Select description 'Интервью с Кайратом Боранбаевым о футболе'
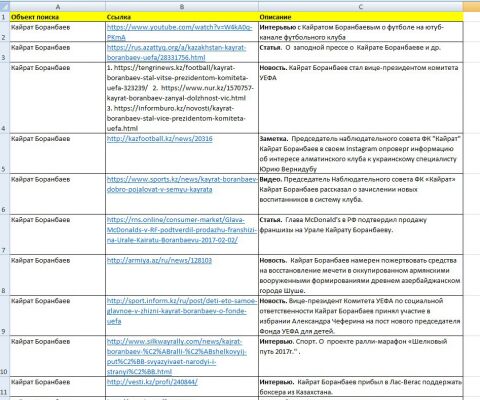480x400 pixels. tap(361, 32)
